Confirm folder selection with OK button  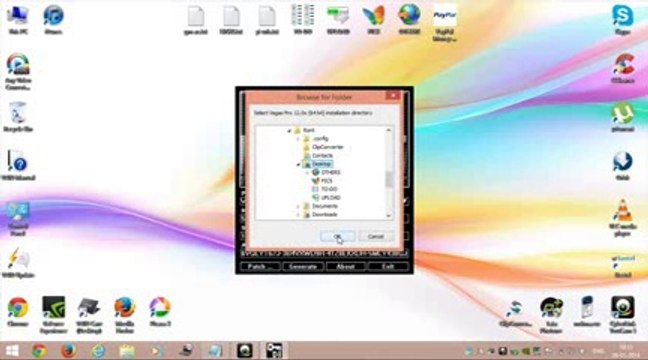click(337, 236)
